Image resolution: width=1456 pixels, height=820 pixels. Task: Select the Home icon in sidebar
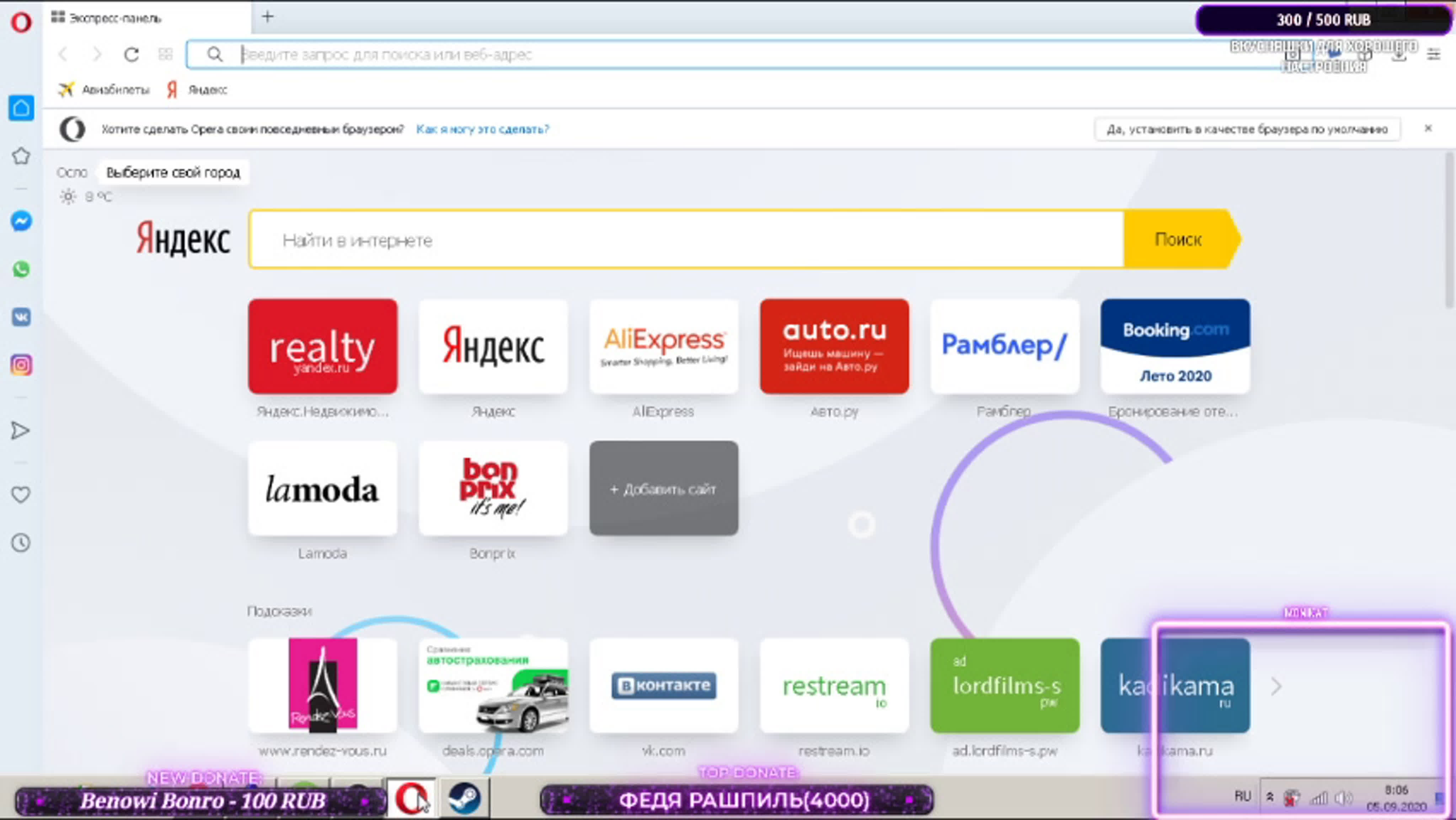point(21,108)
